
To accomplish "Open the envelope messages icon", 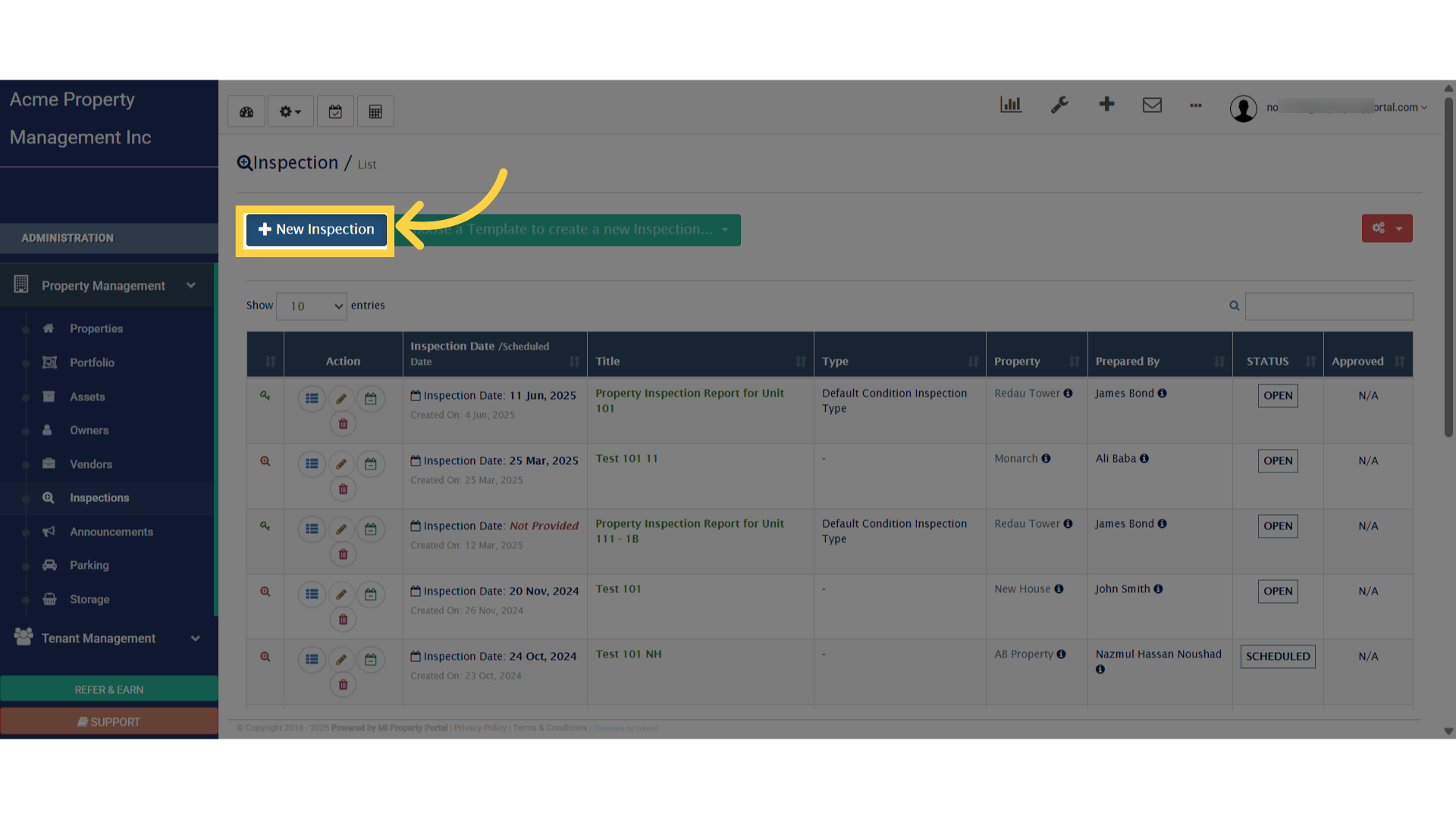I will 1152,105.
